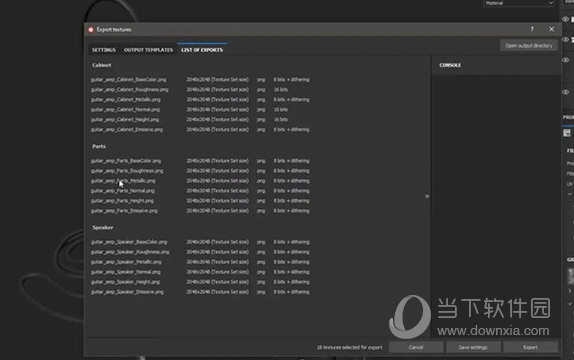This screenshot has height=360, width=574.
Task: Click Cancel in Export textures dialog
Action: click(x=416, y=347)
